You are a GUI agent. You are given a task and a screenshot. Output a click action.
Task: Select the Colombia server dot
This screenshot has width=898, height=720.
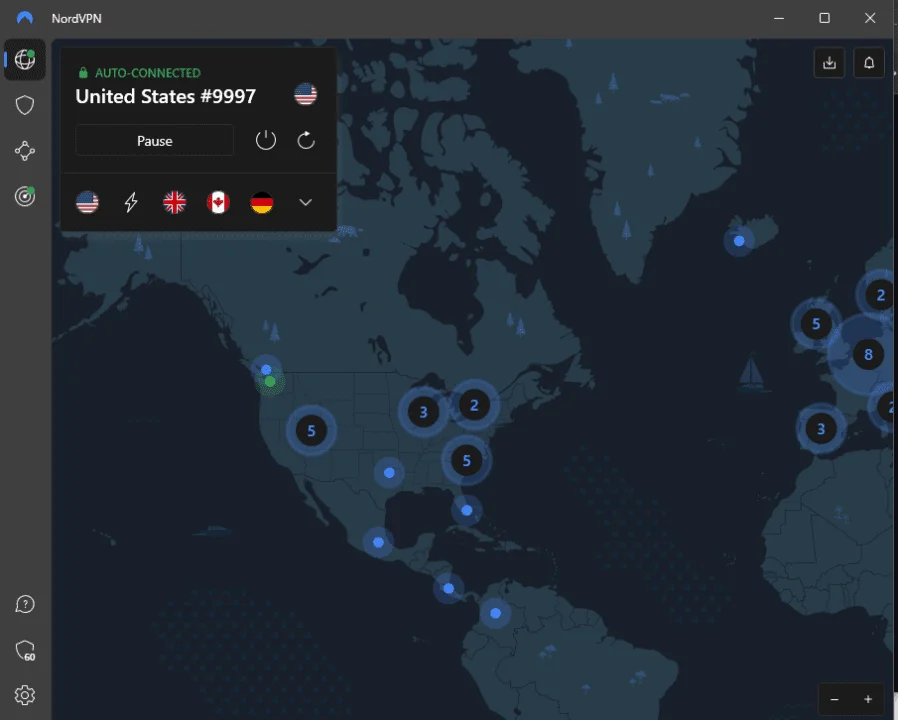pyautogui.click(x=496, y=613)
